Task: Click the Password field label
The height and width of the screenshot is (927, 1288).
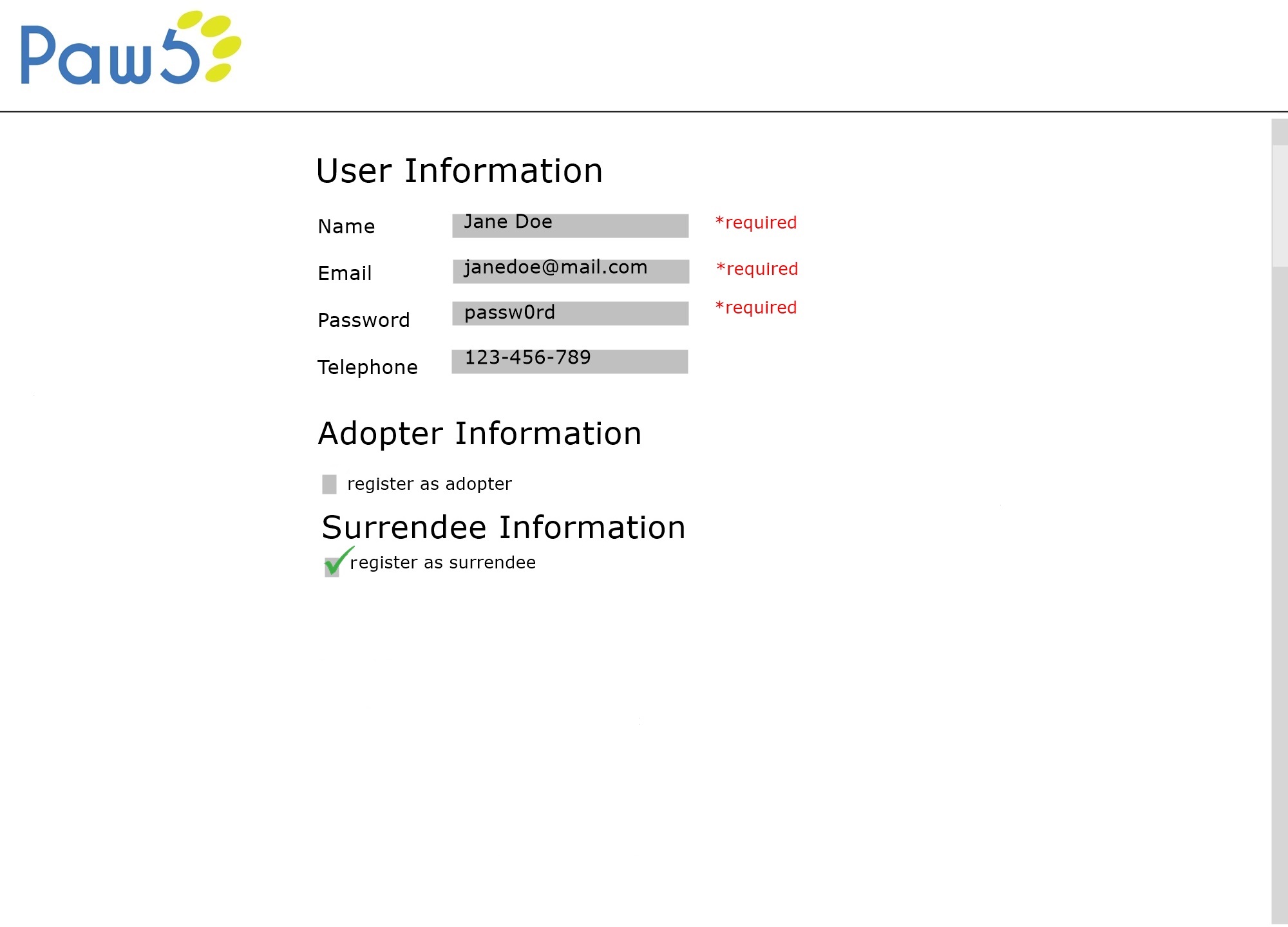Action: 363,321
